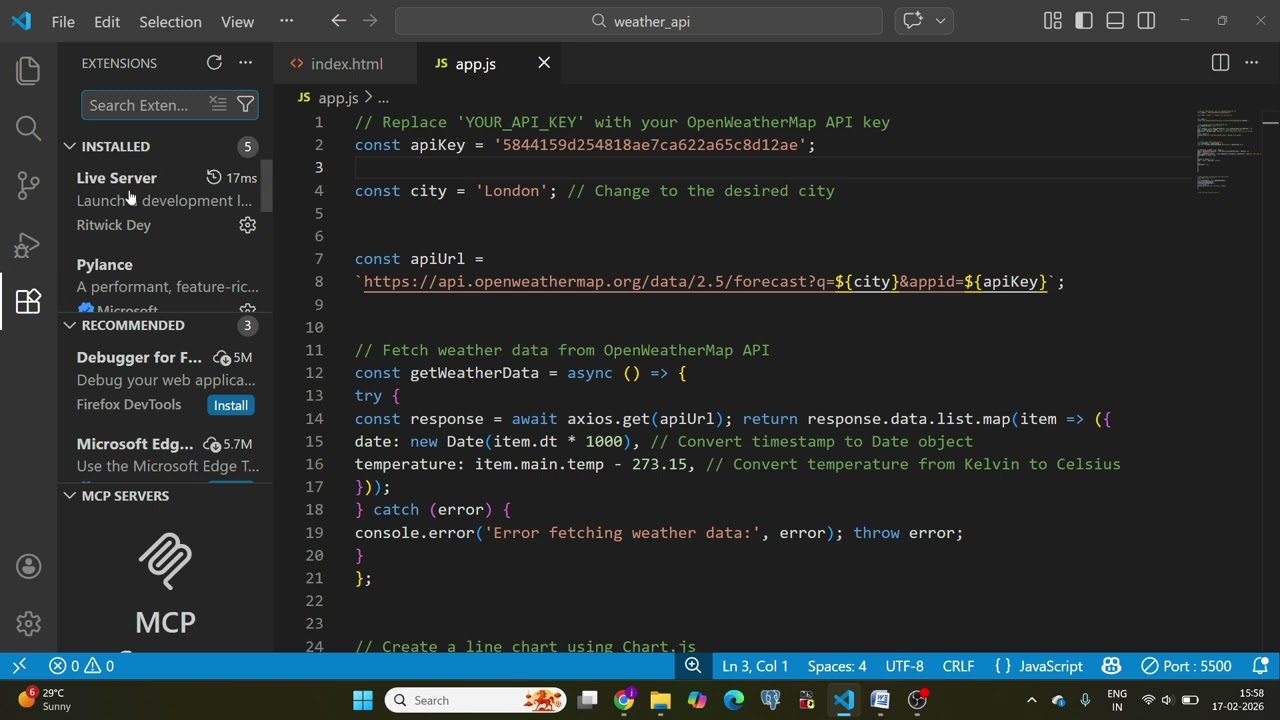The image size is (1280, 720).
Task: Open the Search view in activity bar
Action: coord(28,128)
